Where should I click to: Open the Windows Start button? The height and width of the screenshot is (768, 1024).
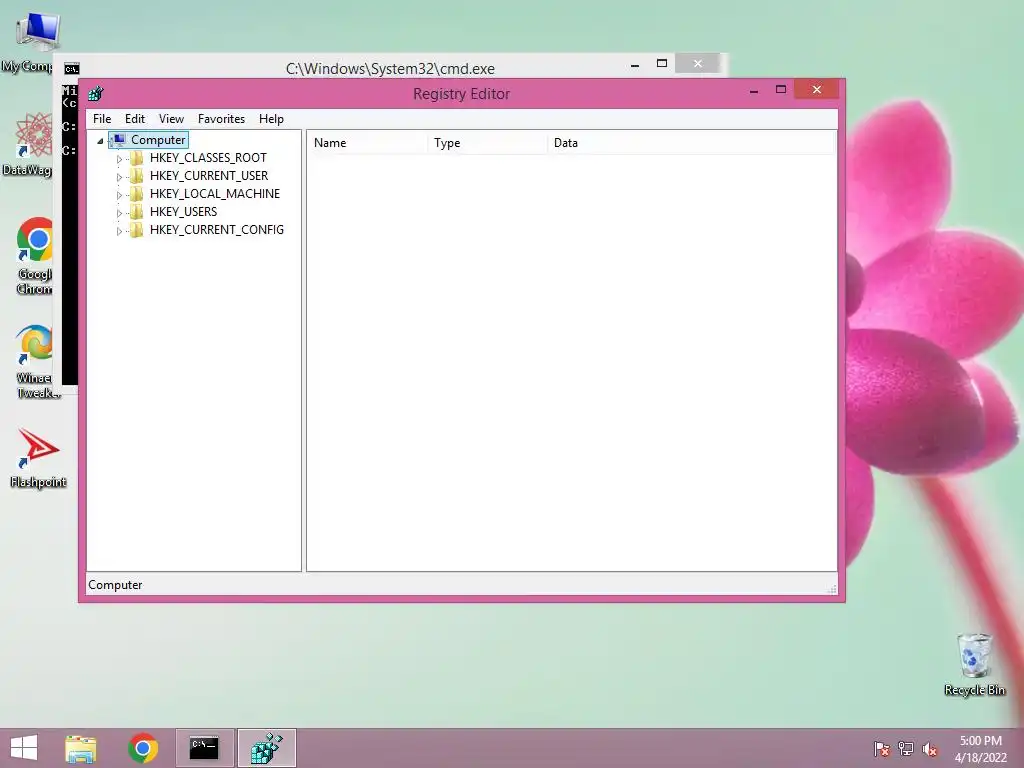point(24,748)
